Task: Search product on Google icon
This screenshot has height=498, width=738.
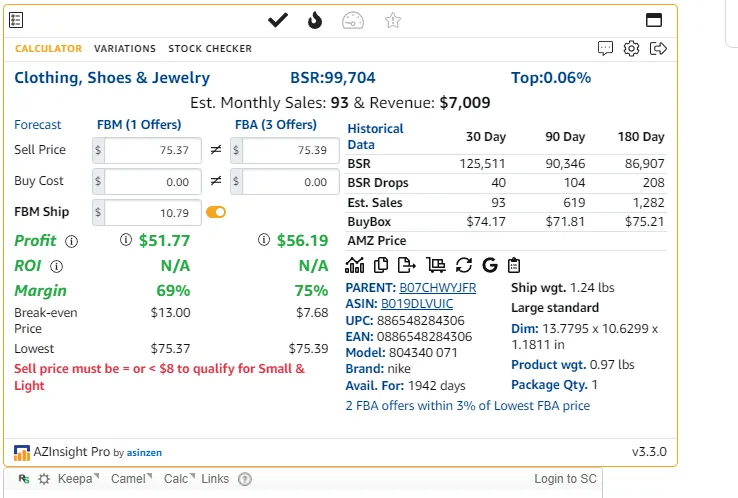Action: (x=489, y=265)
